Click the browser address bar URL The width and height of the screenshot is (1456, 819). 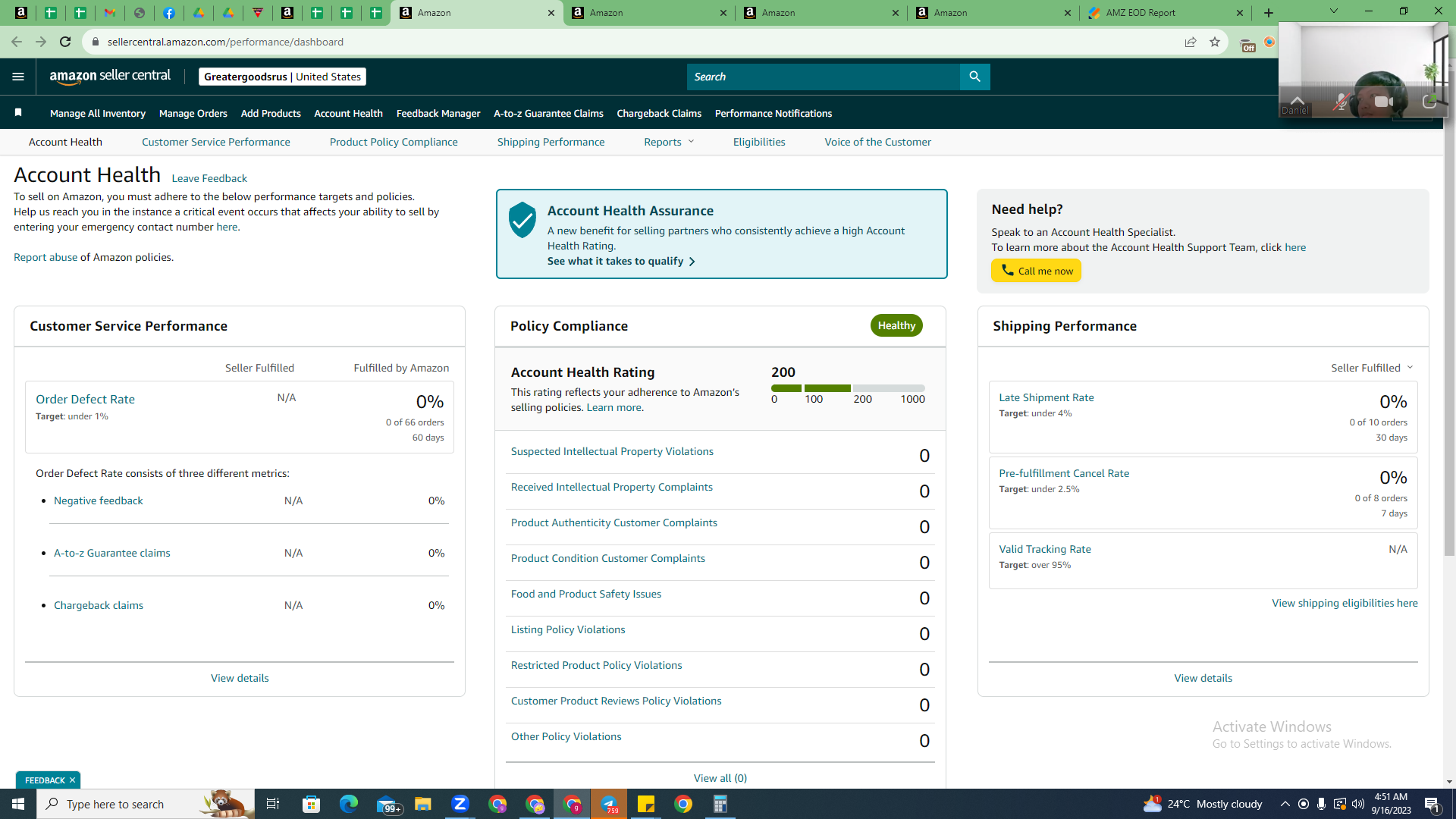pyautogui.click(x=225, y=42)
